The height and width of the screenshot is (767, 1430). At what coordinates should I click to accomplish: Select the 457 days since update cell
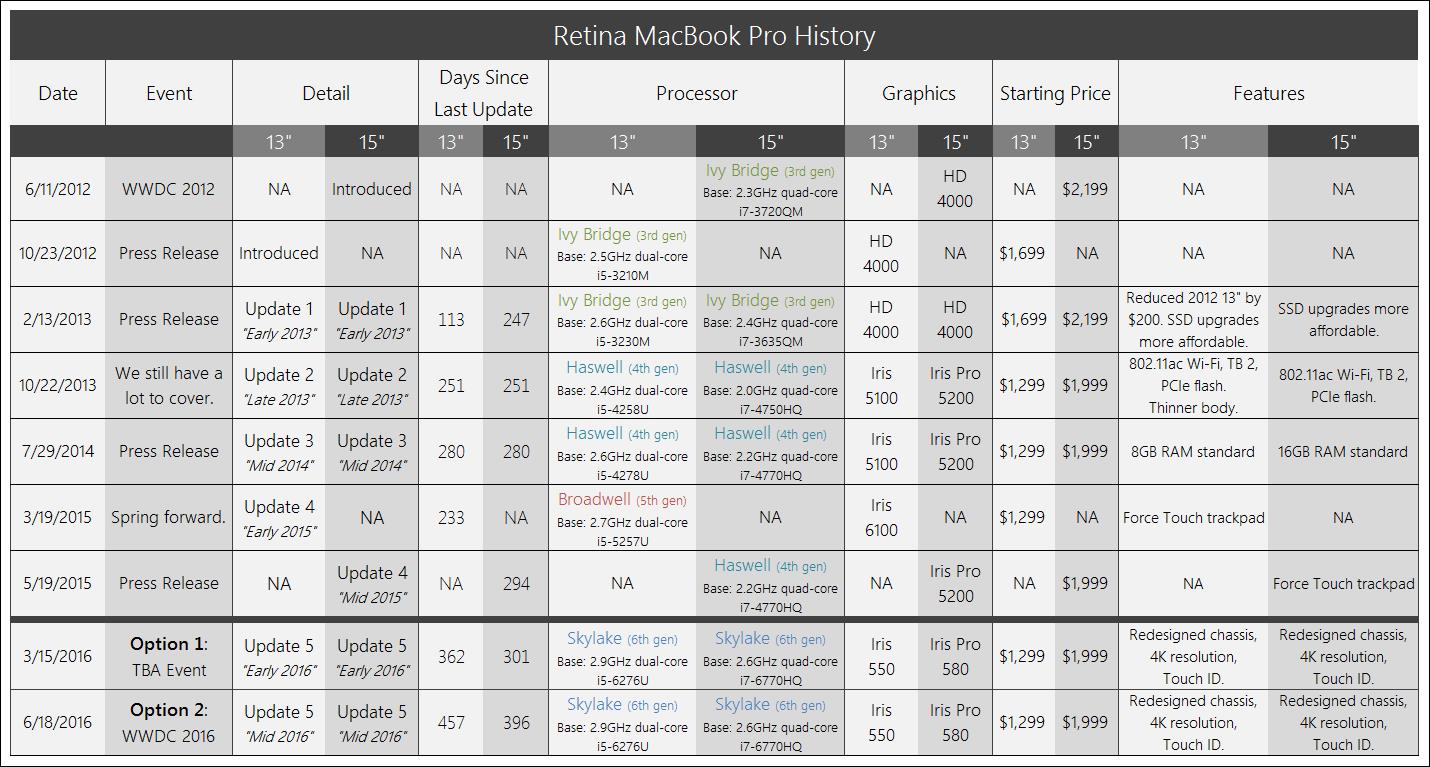pyautogui.click(x=451, y=722)
